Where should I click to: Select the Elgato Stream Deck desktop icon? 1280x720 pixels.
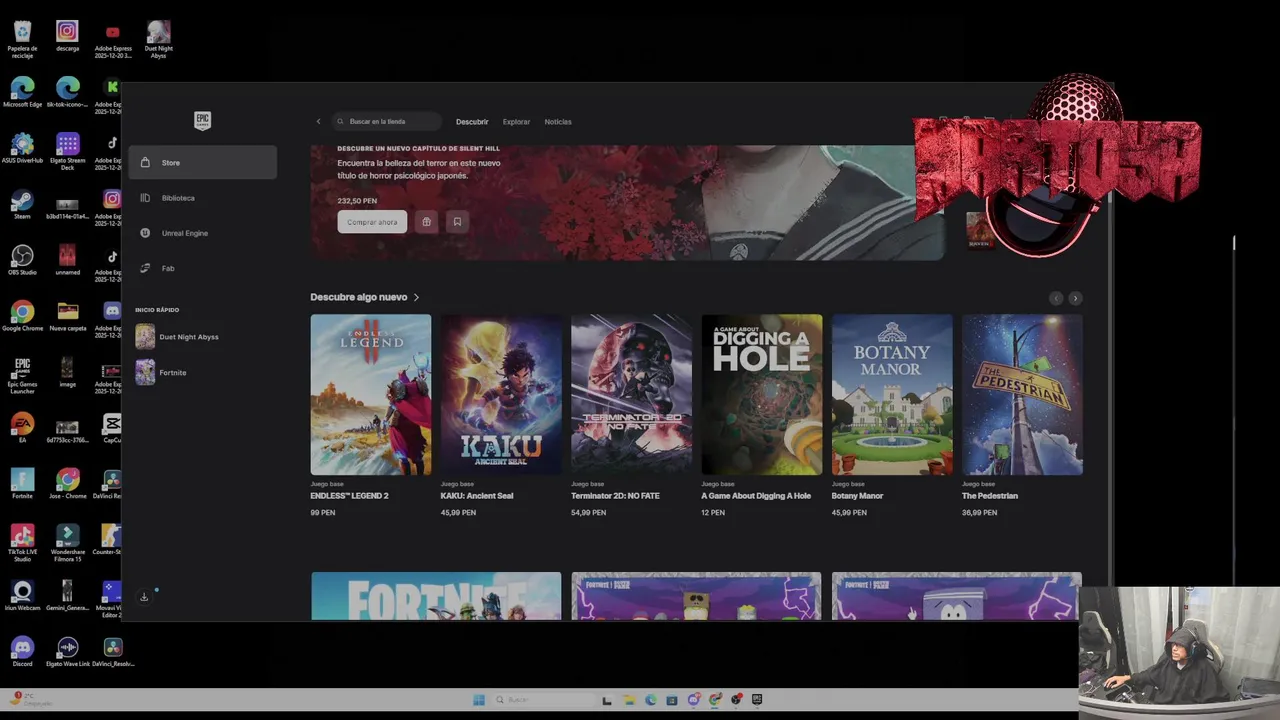click(67, 152)
